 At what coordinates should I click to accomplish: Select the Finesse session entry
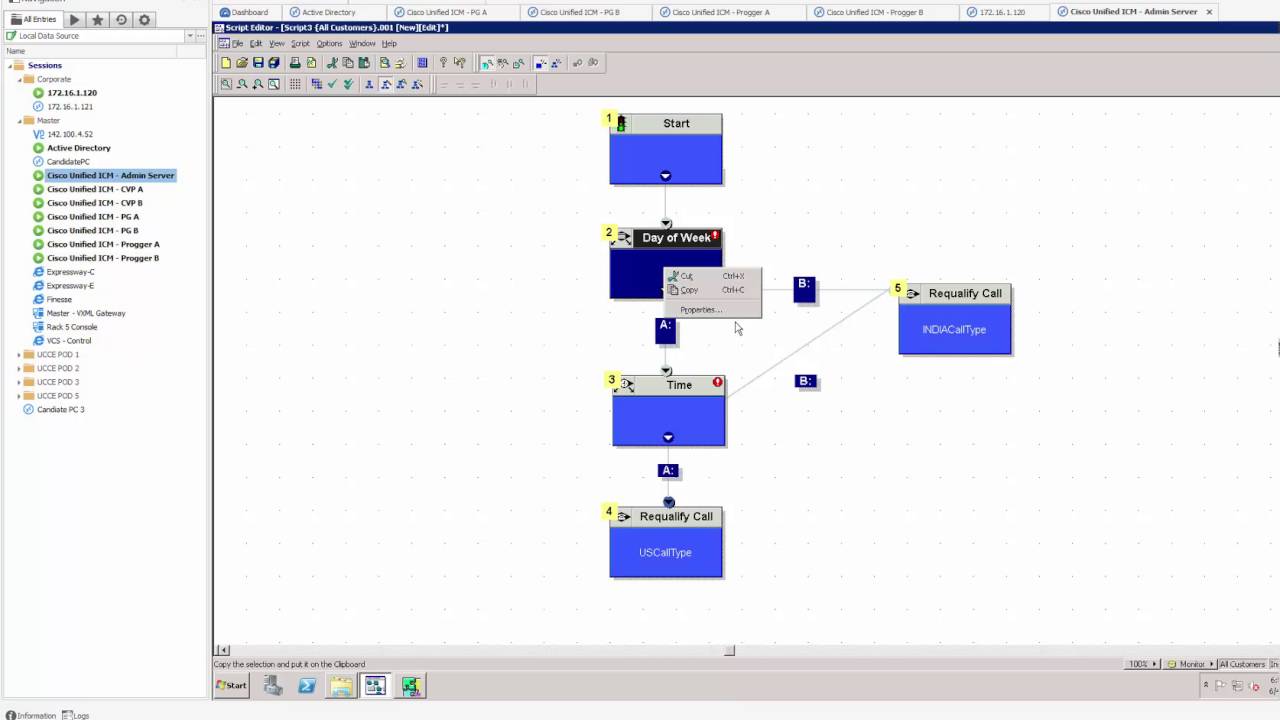pyautogui.click(x=59, y=299)
